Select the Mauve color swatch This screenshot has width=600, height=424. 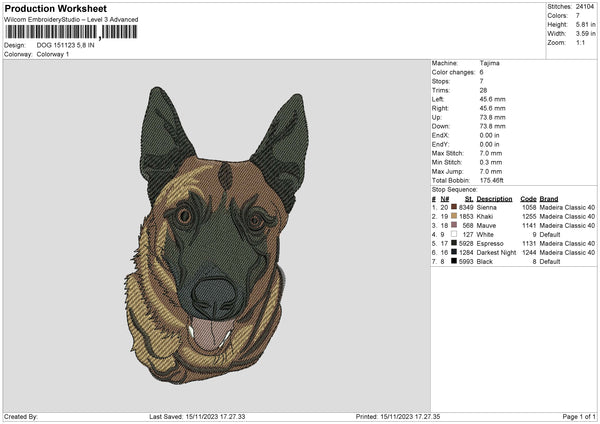pyautogui.click(x=453, y=225)
